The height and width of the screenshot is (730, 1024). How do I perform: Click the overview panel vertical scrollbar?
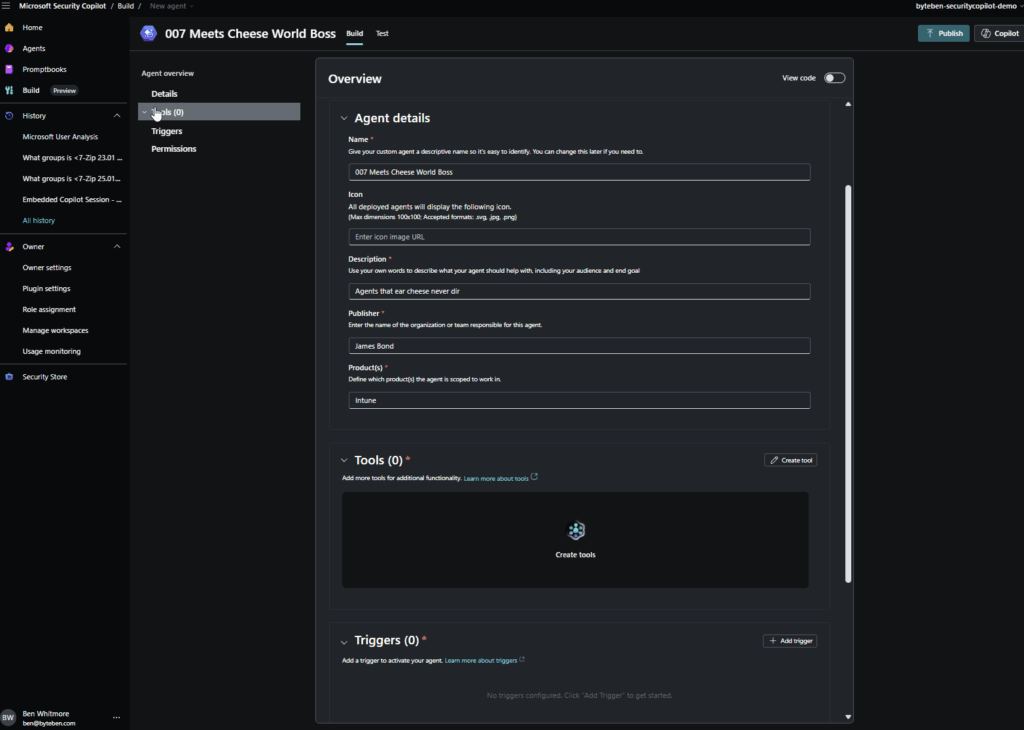point(849,380)
